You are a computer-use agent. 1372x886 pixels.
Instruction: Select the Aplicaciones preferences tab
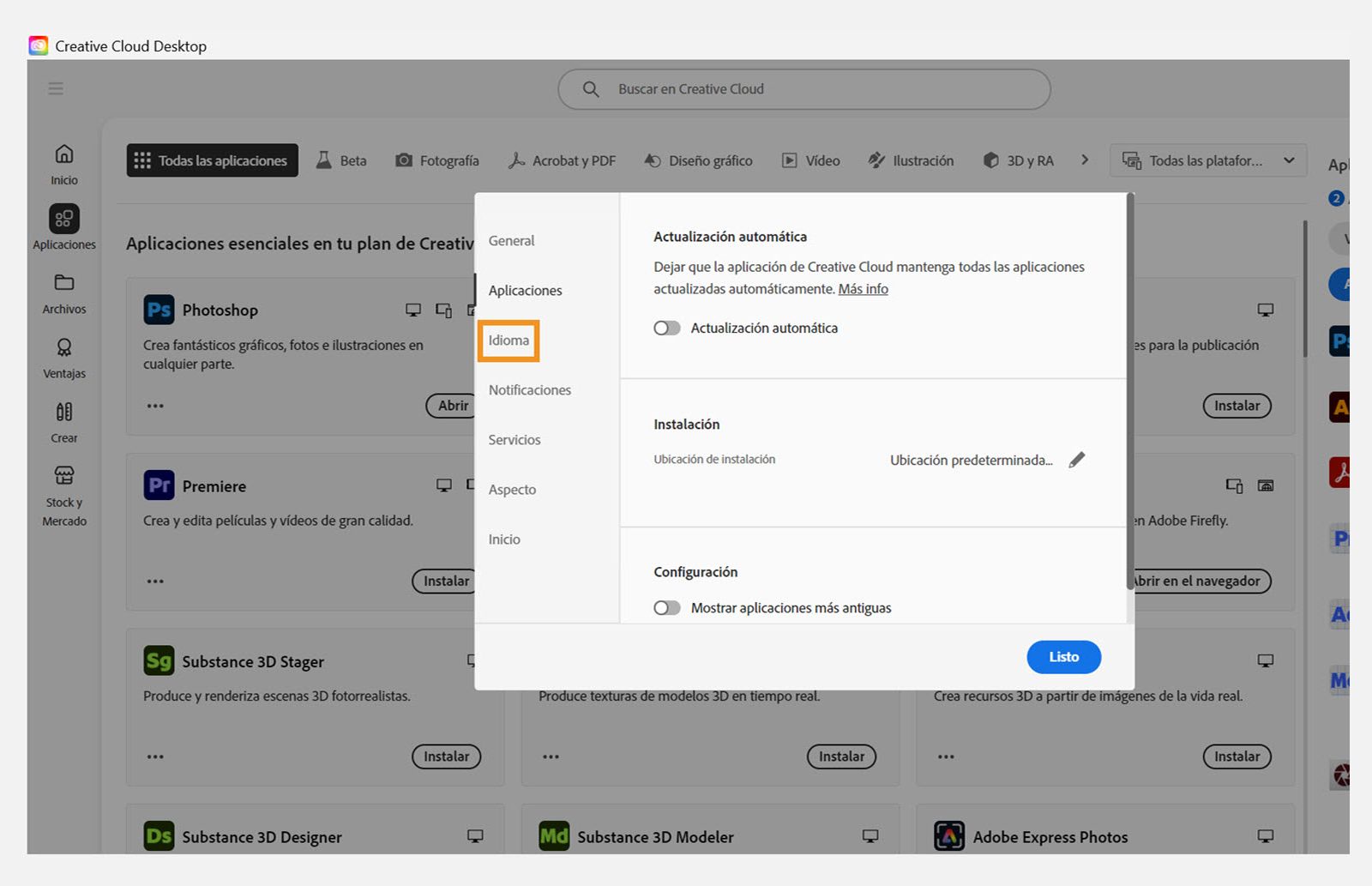click(526, 291)
